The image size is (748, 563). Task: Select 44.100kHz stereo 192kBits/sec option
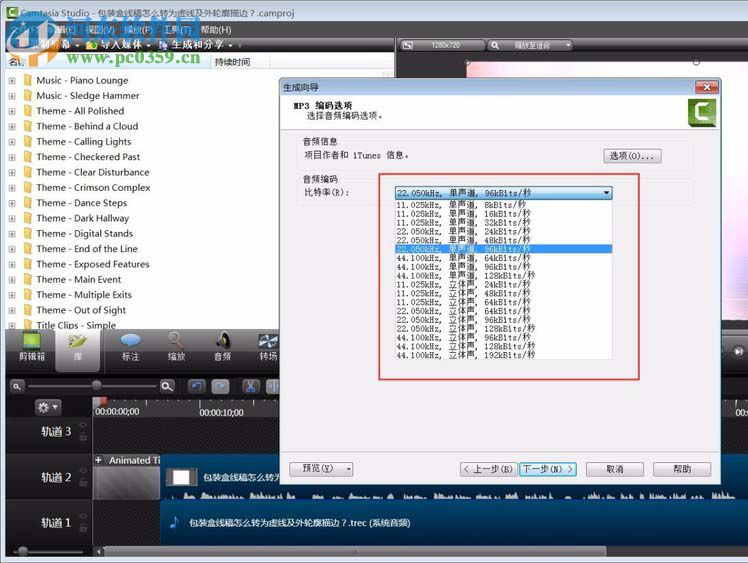[x=503, y=355]
